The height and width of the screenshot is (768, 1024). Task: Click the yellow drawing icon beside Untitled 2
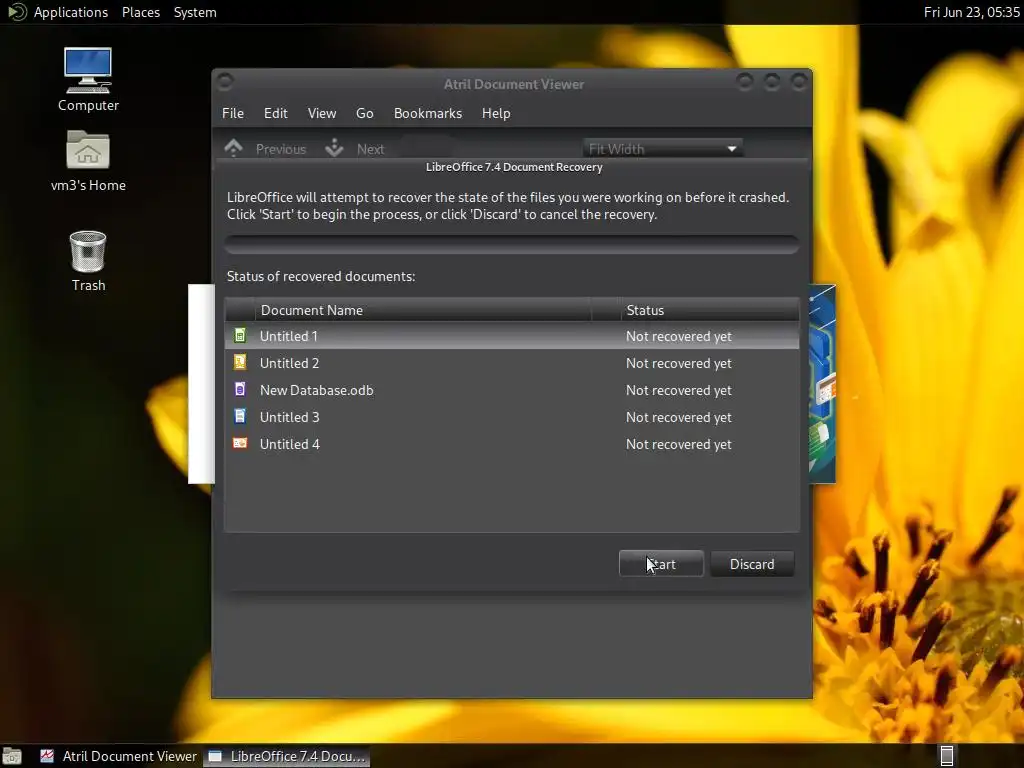click(x=240, y=362)
